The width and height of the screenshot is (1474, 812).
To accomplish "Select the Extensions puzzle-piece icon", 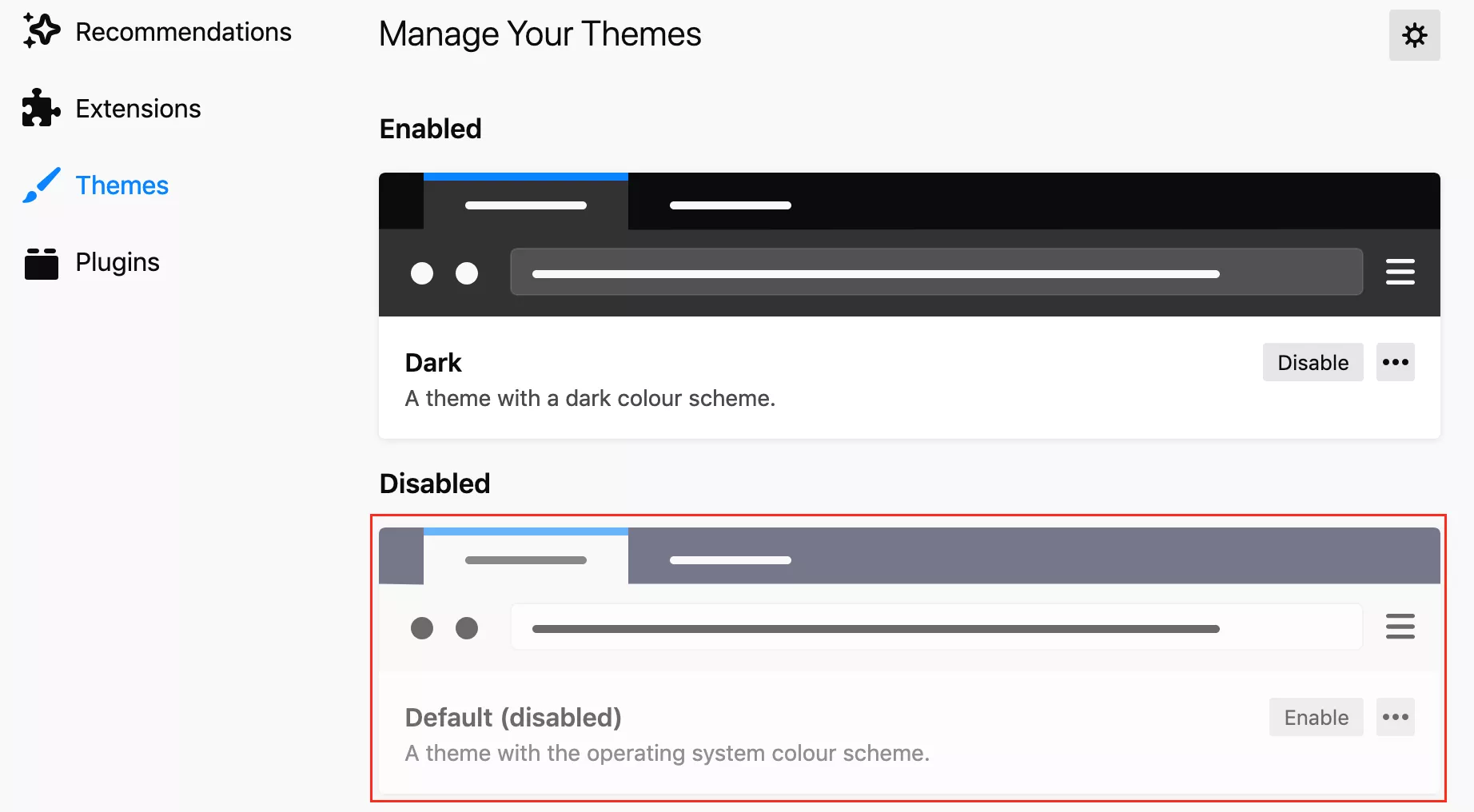I will tap(41, 108).
